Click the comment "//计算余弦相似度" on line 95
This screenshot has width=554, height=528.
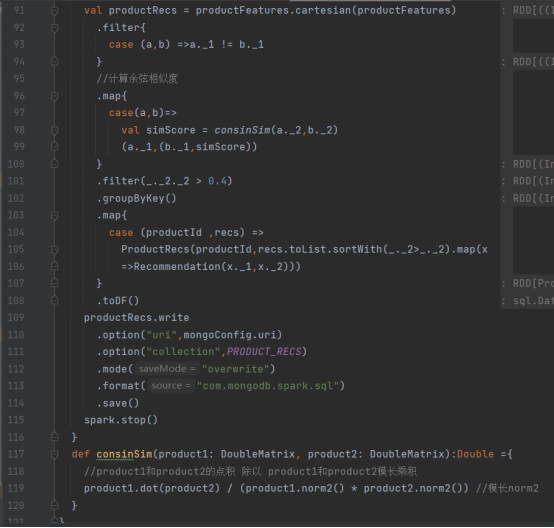coord(137,78)
